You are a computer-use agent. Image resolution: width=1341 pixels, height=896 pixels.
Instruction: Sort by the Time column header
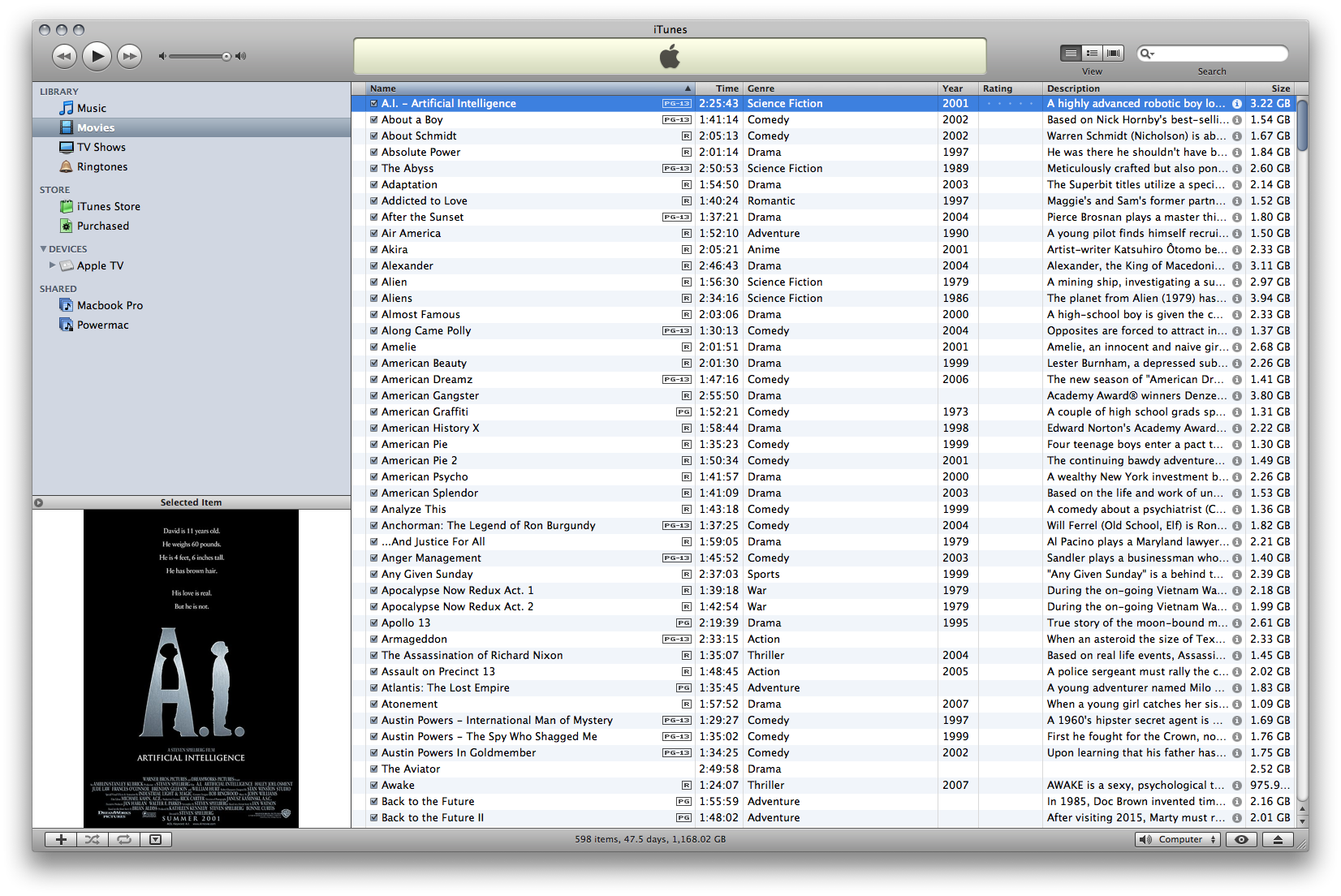pos(718,88)
